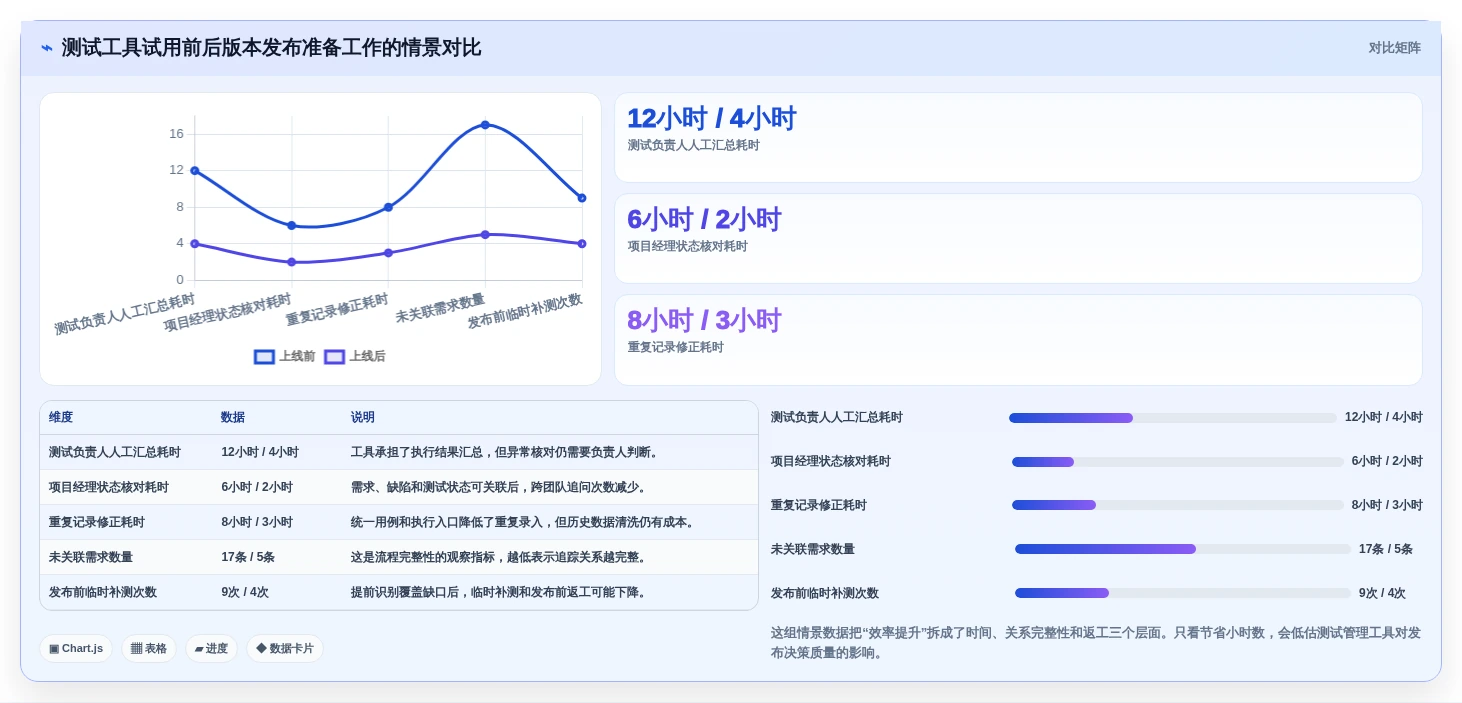Click the 上线前 point at 测试负责人人工汇总耗时
This screenshot has height=703, width=1462.
[195, 171]
